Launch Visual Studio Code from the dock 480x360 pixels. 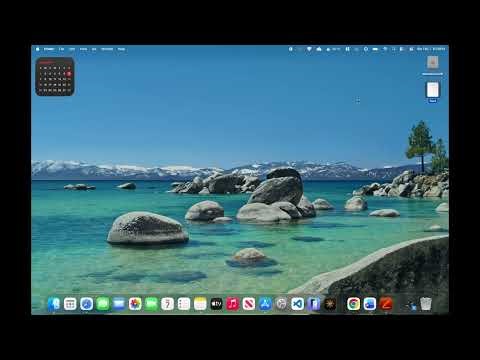pos(297,304)
